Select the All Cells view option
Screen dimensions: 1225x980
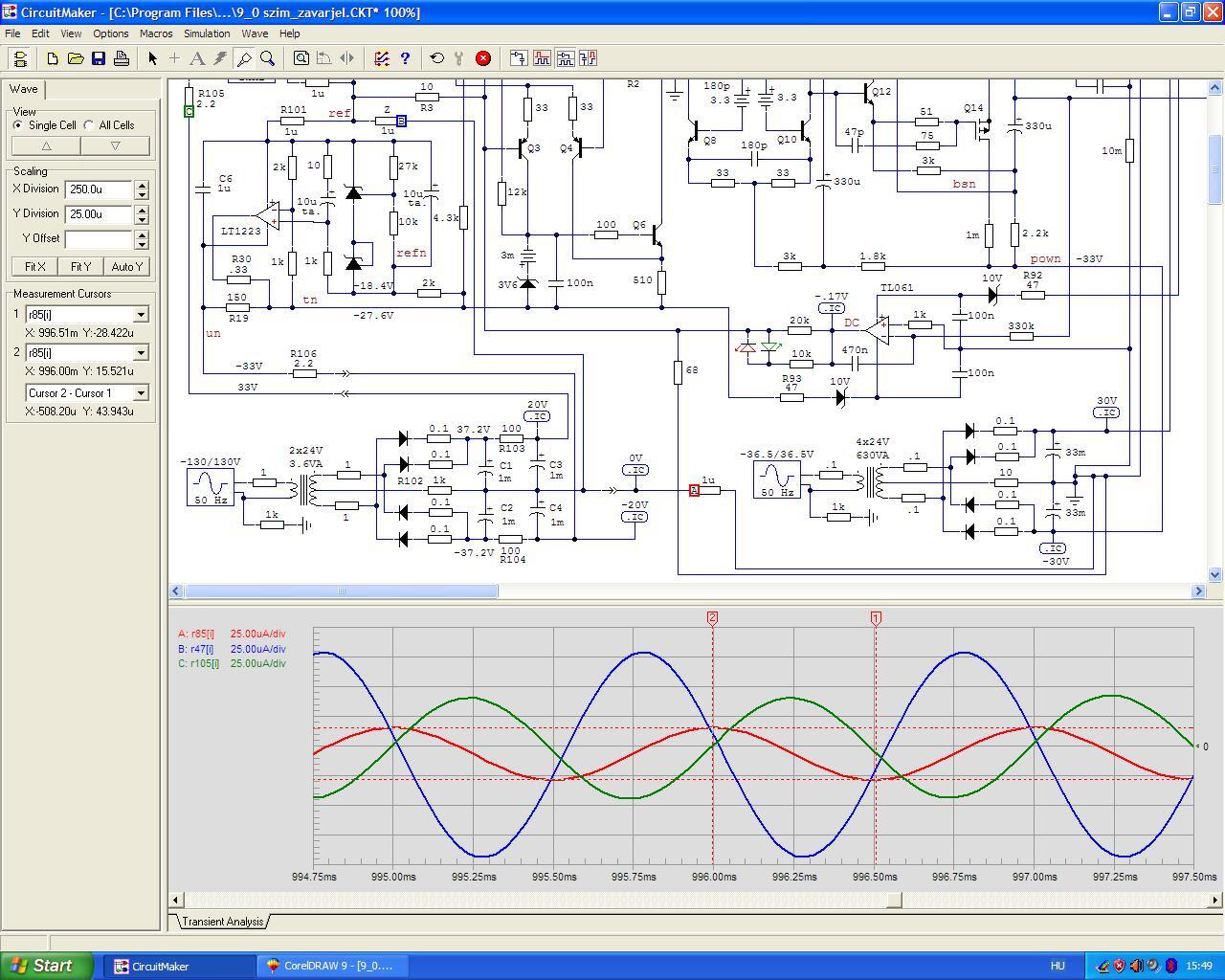[90, 125]
